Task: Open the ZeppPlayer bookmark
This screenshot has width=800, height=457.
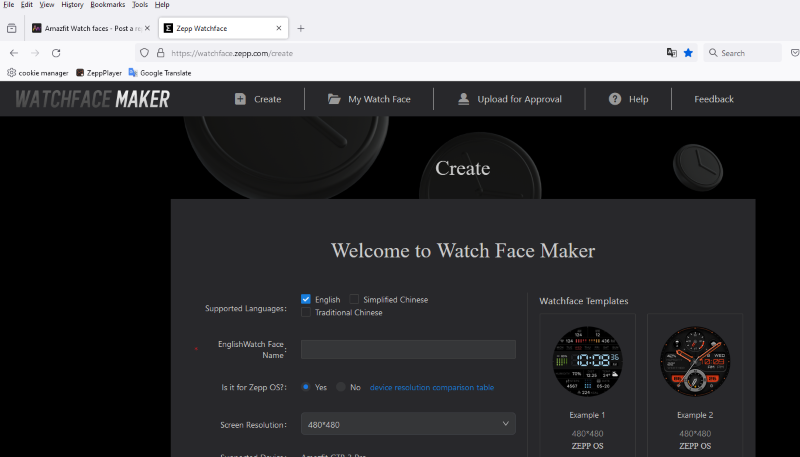Action: 98,73
